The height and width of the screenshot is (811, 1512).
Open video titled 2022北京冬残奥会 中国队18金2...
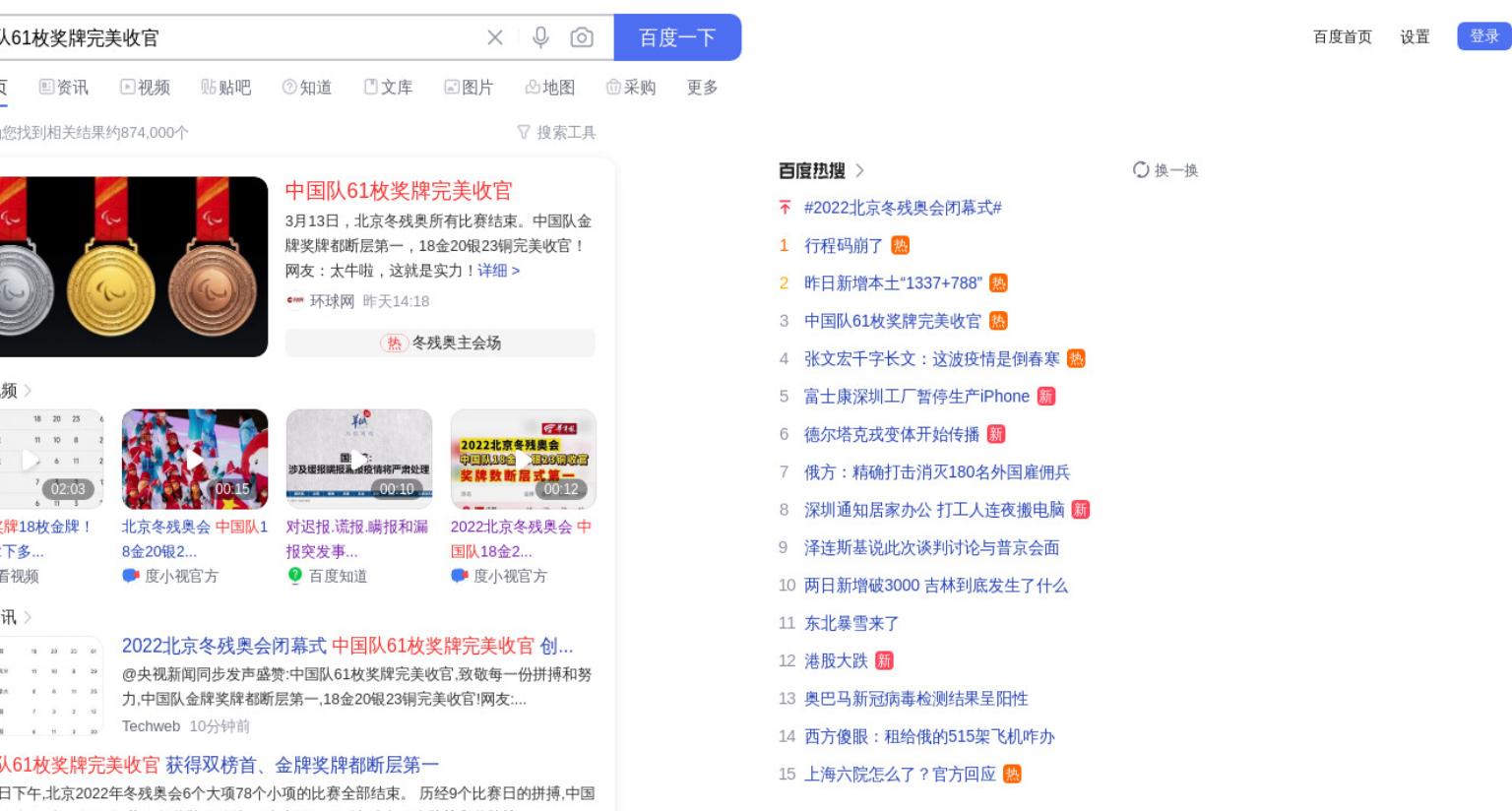pos(522,538)
